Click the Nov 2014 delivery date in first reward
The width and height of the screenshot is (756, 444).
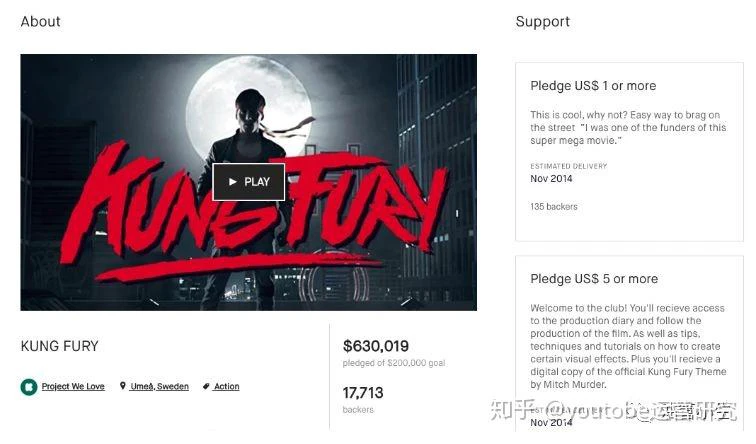(x=551, y=179)
